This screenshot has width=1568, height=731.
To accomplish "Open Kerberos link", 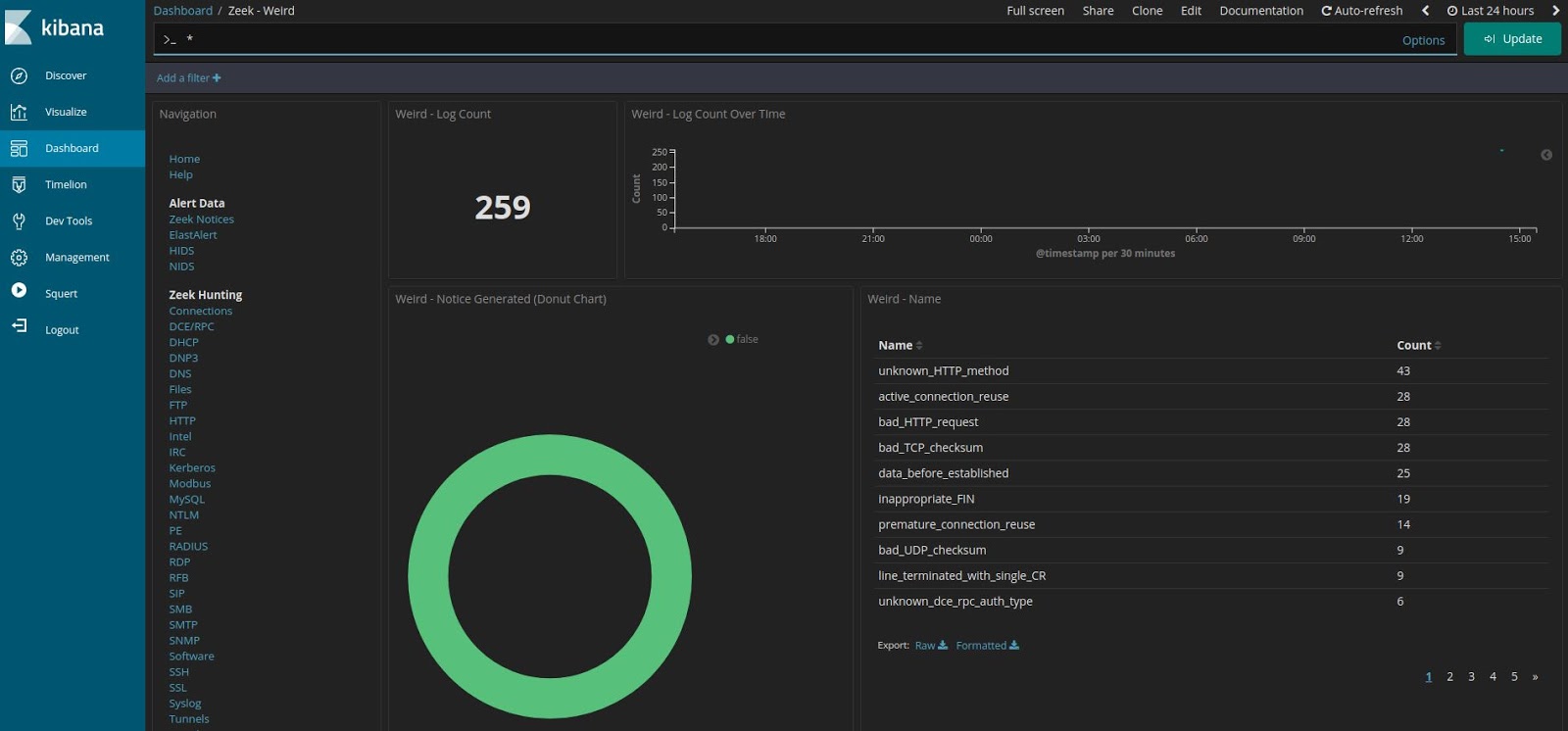I will click(192, 467).
